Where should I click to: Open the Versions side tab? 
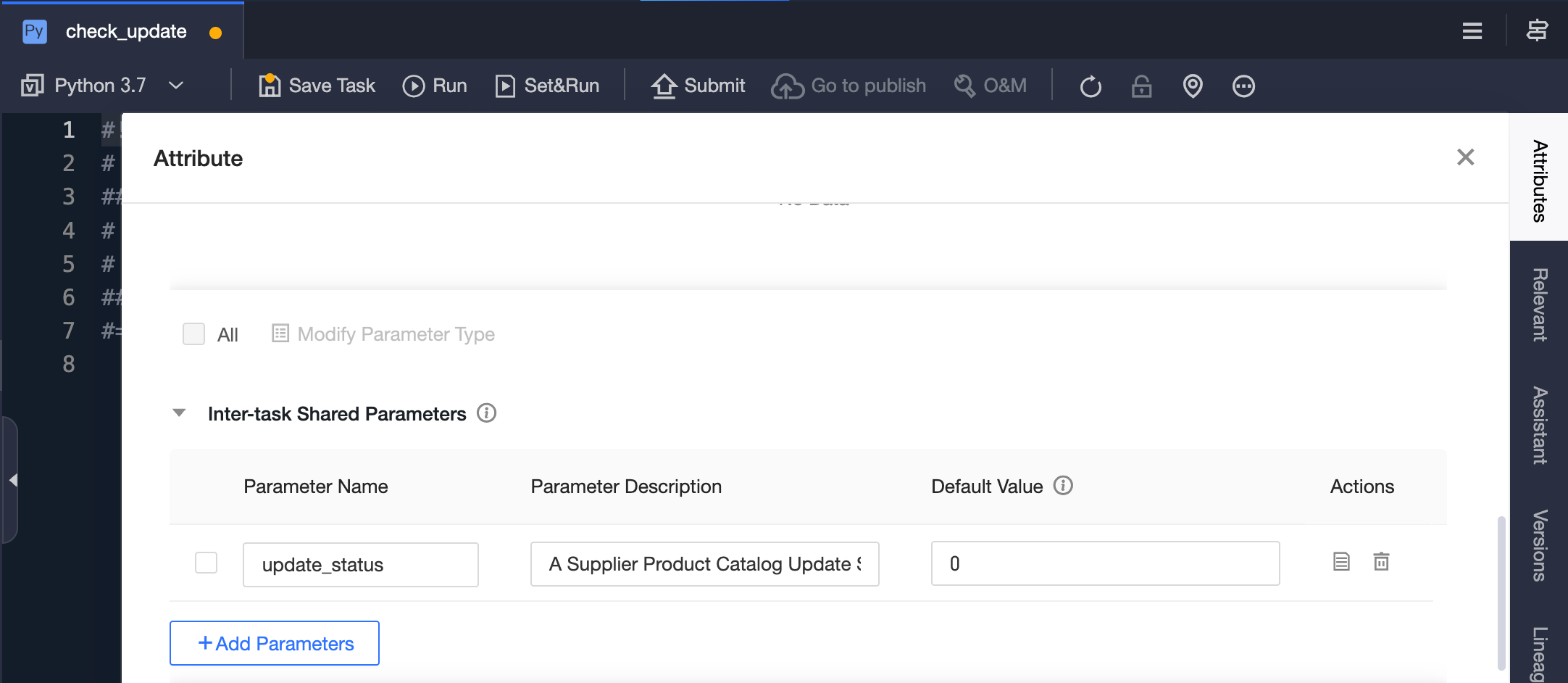click(1539, 546)
